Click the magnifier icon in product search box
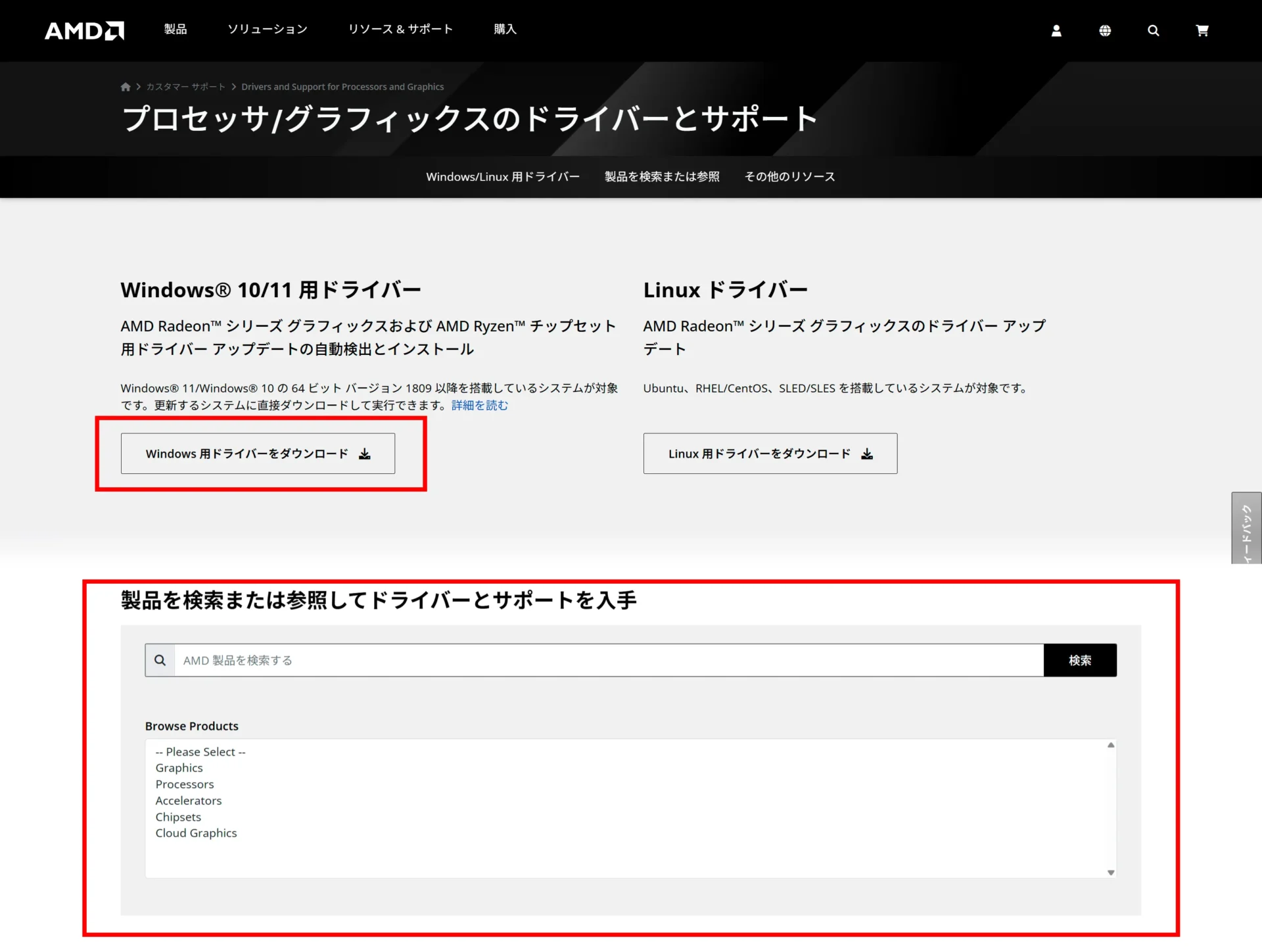 click(160, 660)
